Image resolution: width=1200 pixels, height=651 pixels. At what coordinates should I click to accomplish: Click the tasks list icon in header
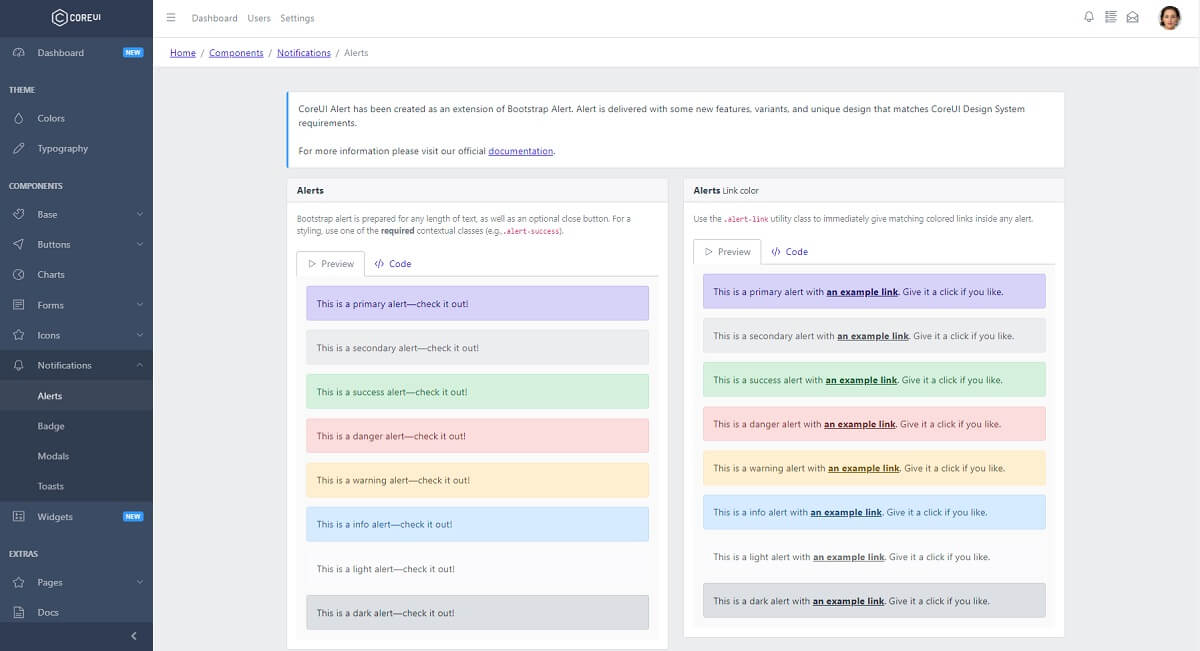1110,17
